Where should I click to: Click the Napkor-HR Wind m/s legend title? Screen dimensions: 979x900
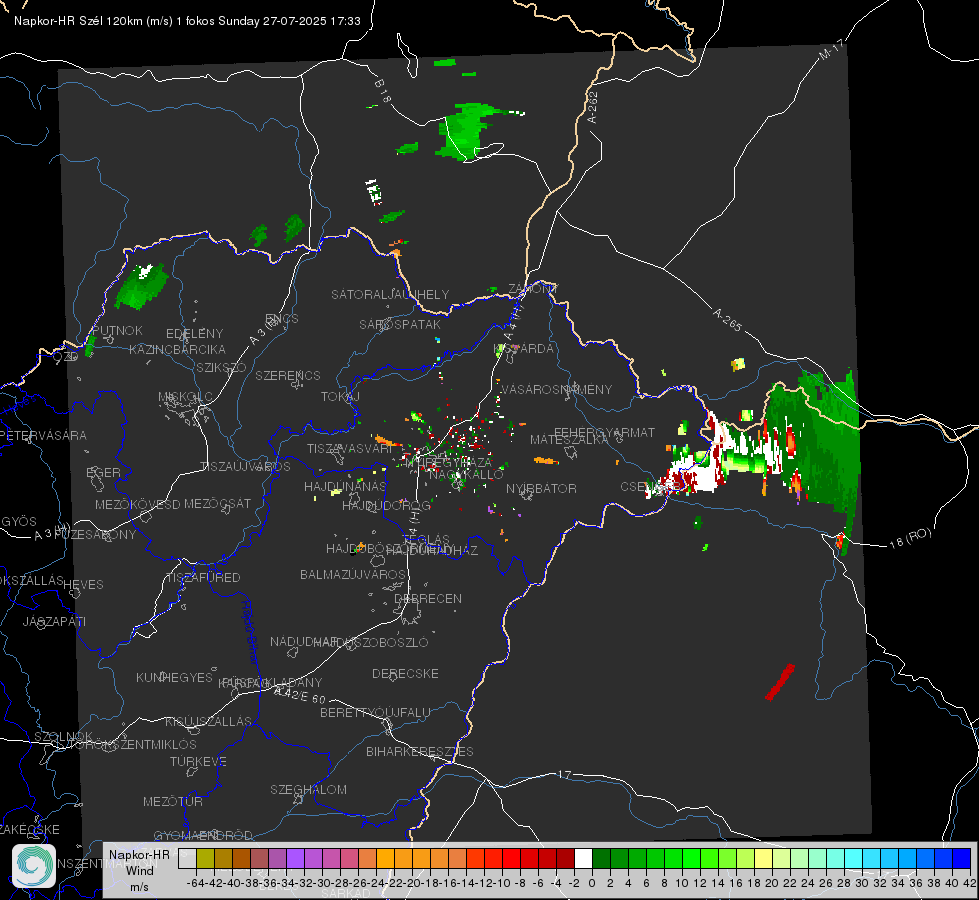[139, 870]
